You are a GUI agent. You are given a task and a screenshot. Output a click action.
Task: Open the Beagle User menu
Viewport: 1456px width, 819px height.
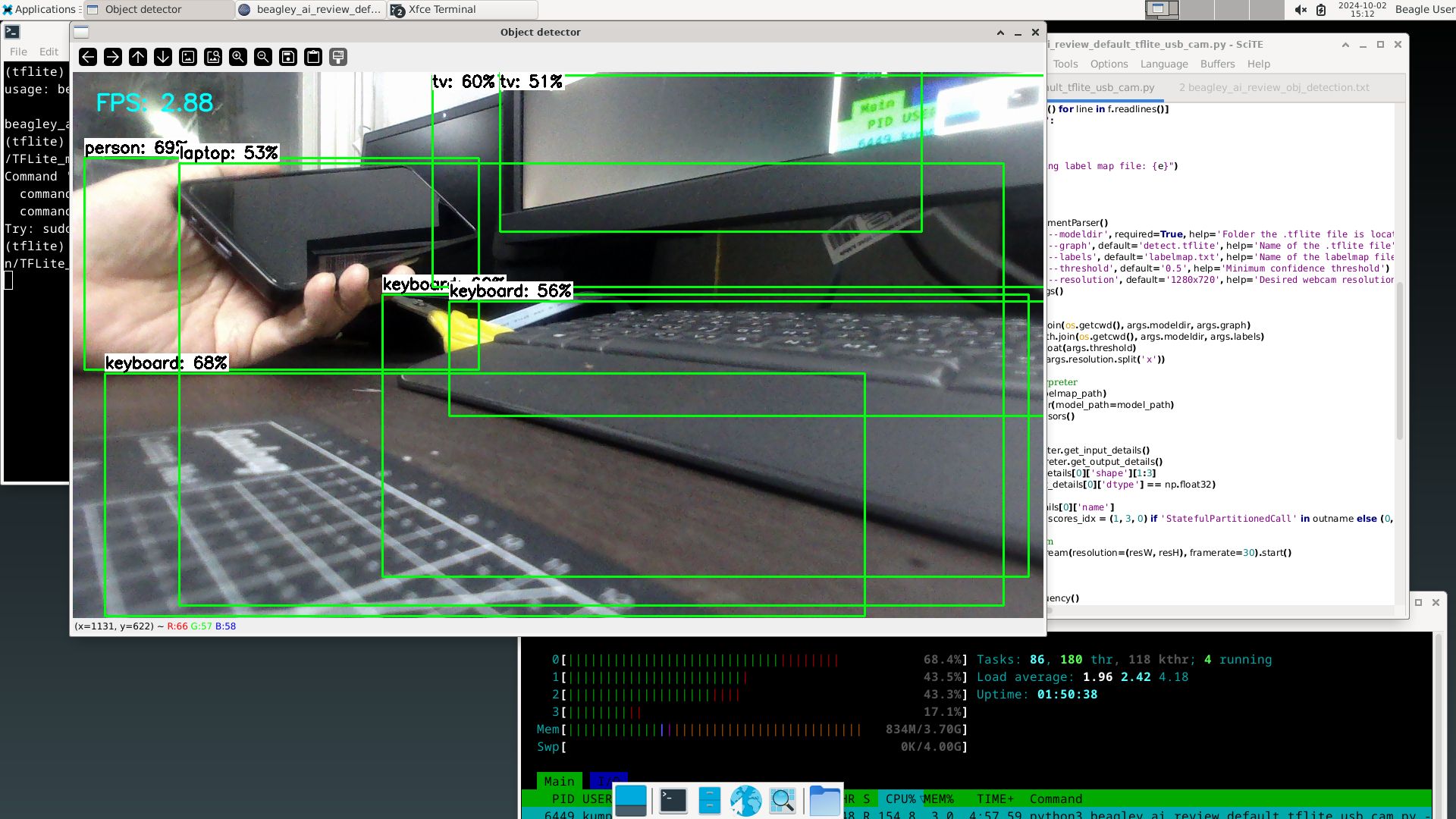click(x=1424, y=9)
